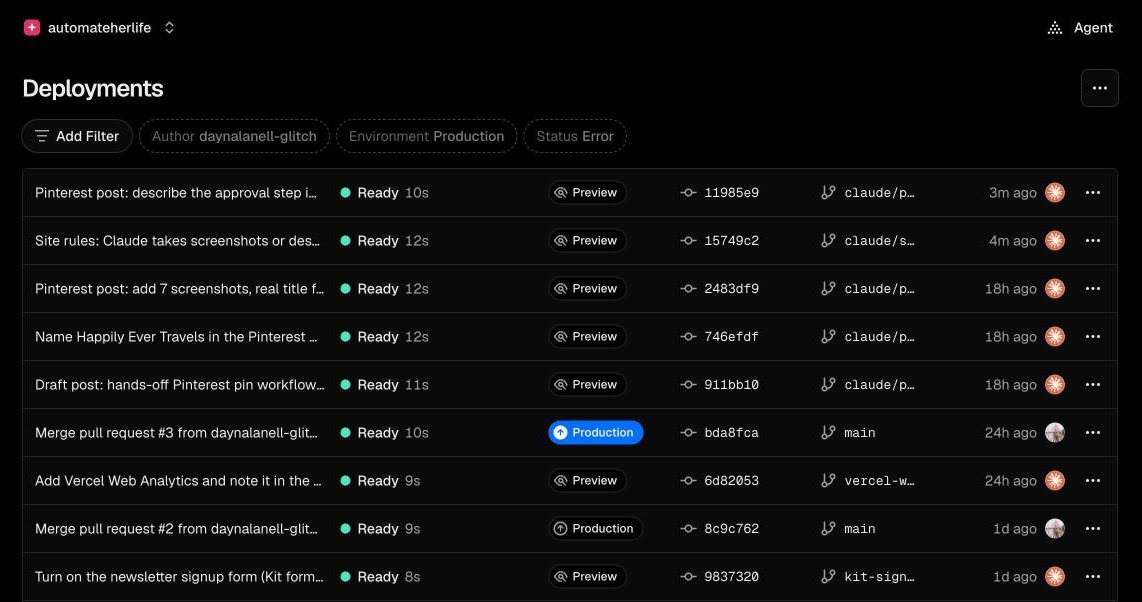Open row actions menu for 11985e9 deployment

[1092, 193]
